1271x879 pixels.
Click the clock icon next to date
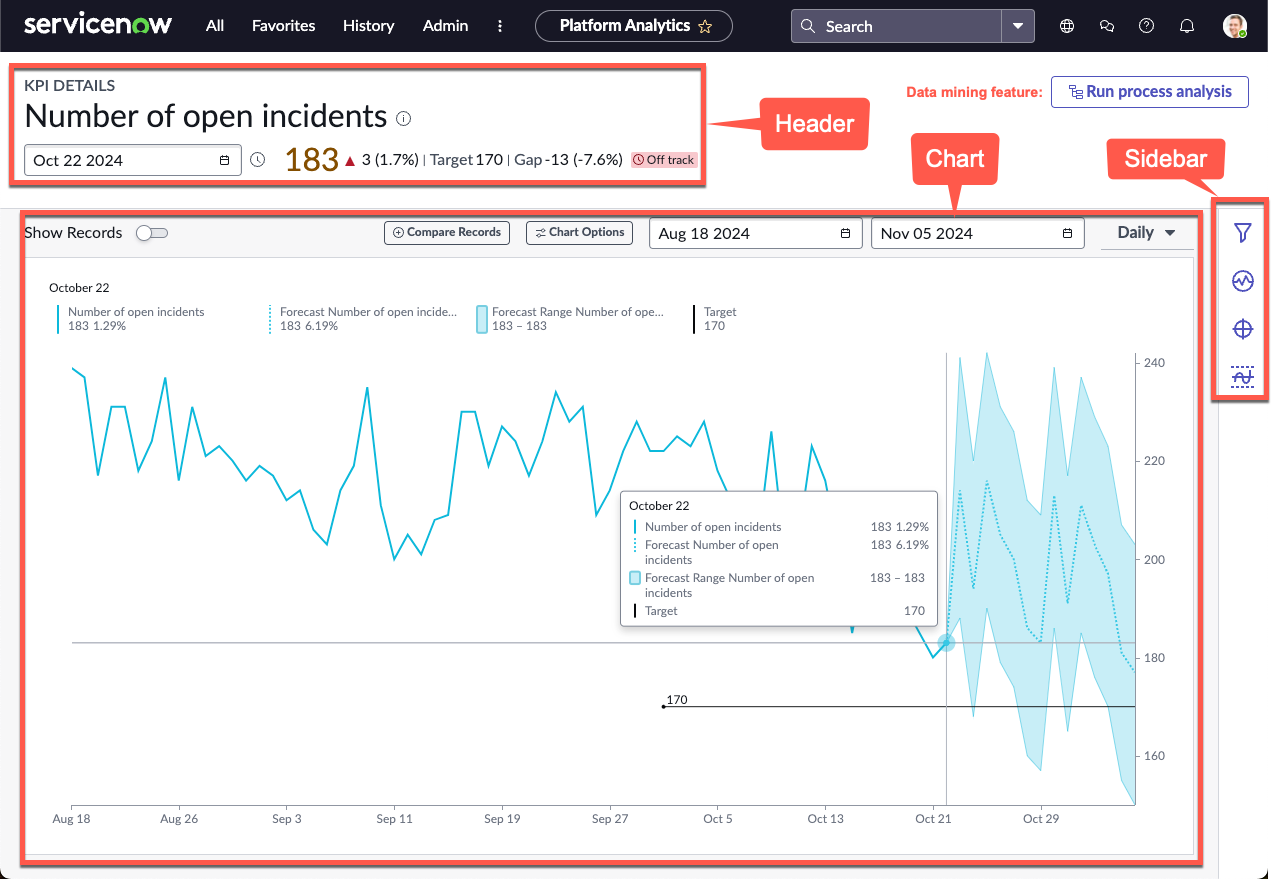(x=258, y=160)
